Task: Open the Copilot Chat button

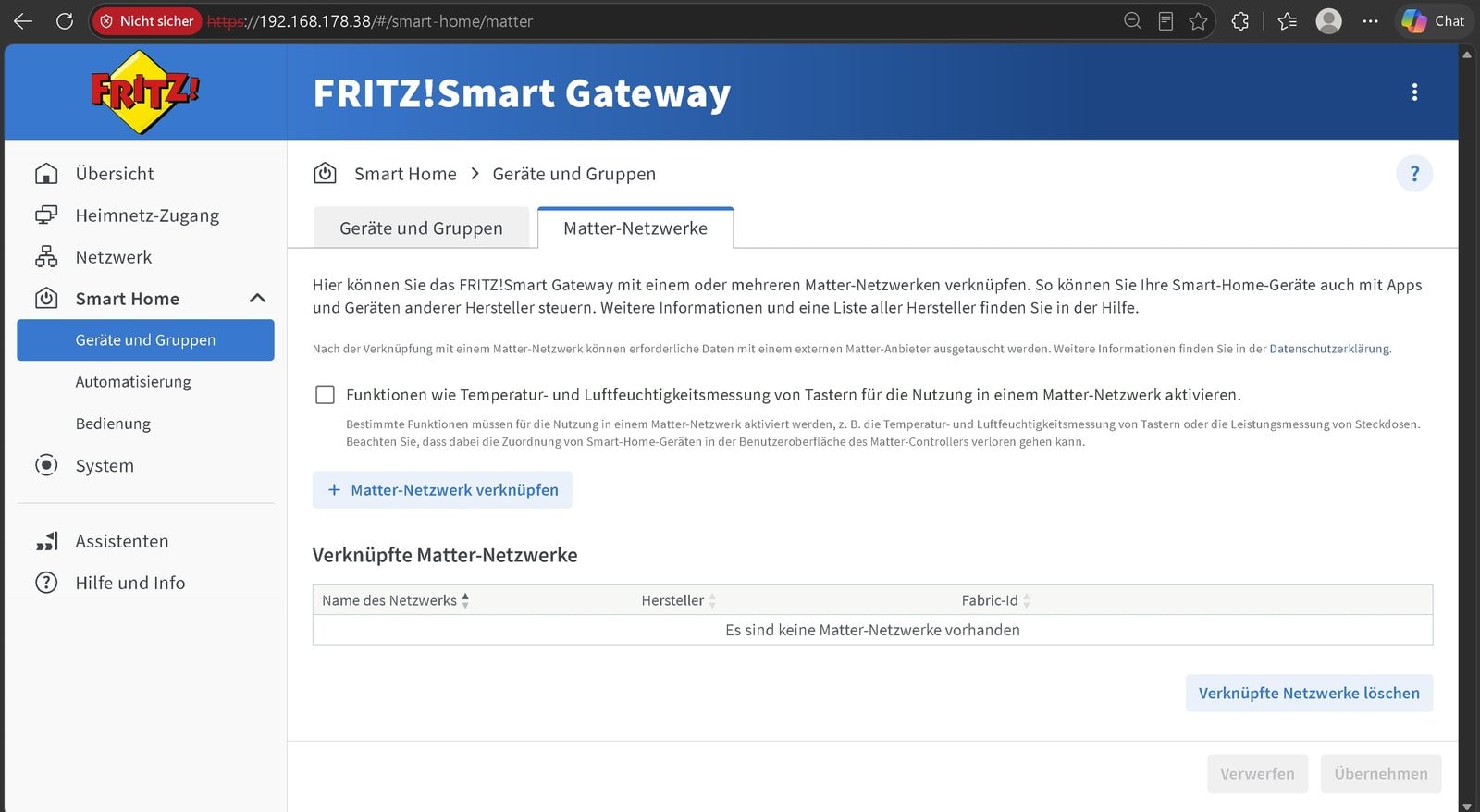Action: (1433, 20)
